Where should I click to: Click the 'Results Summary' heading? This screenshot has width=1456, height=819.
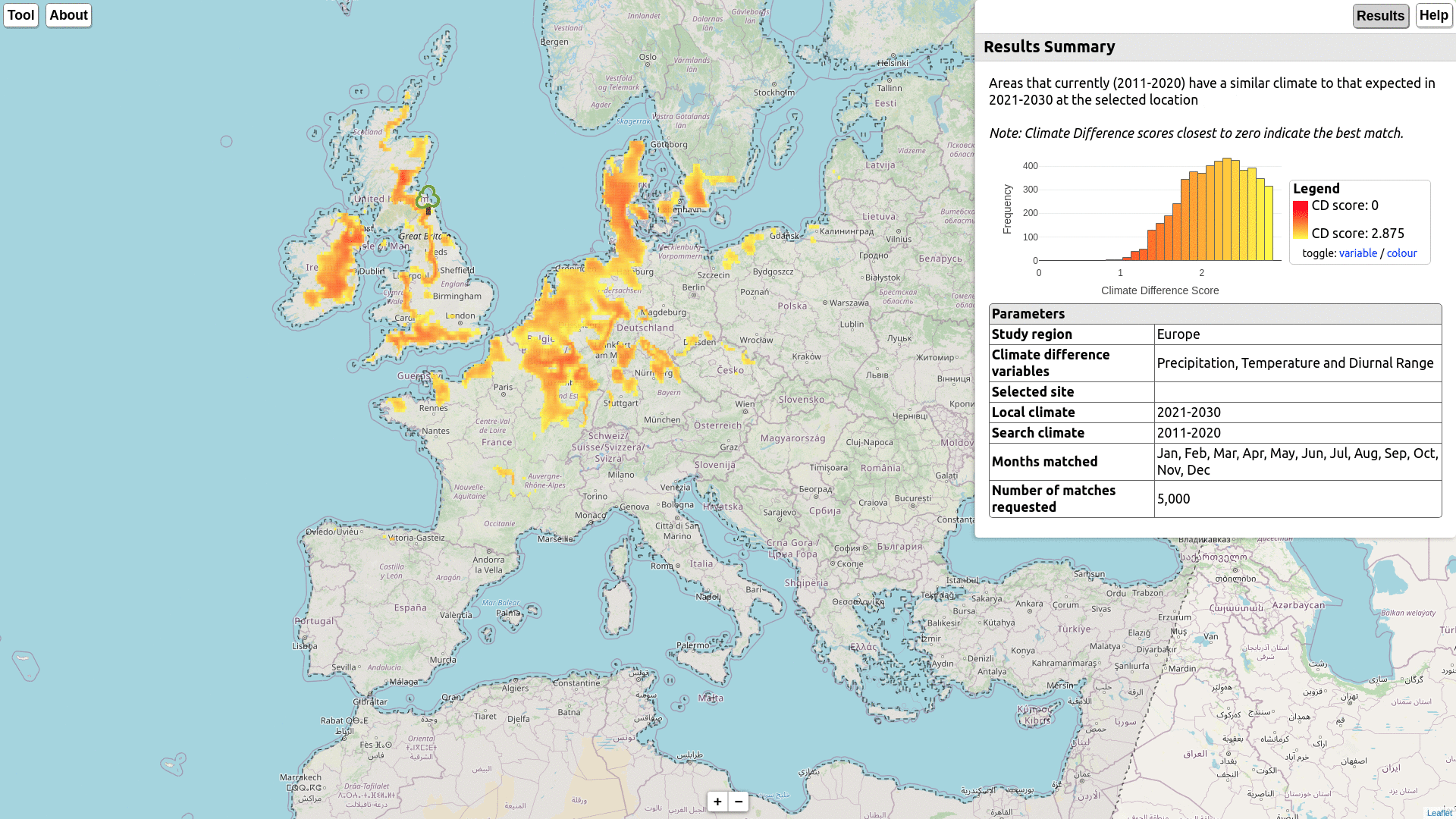[1050, 47]
